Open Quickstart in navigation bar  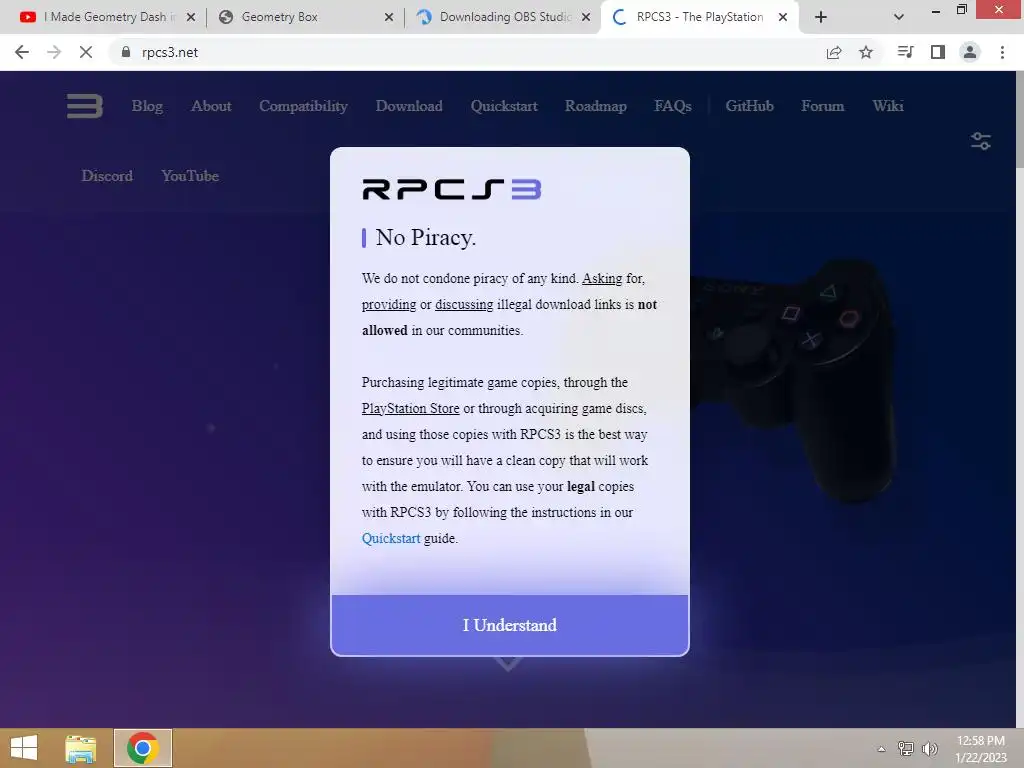click(504, 106)
